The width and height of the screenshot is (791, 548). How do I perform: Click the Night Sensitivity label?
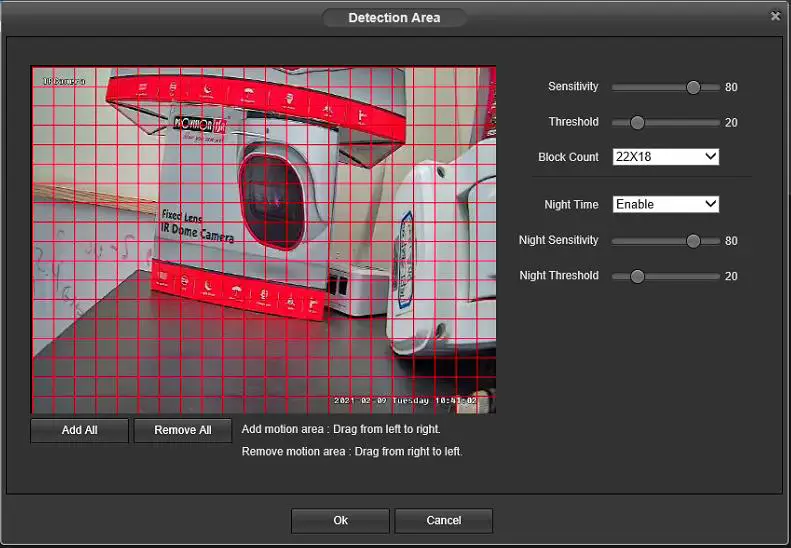tap(558, 240)
